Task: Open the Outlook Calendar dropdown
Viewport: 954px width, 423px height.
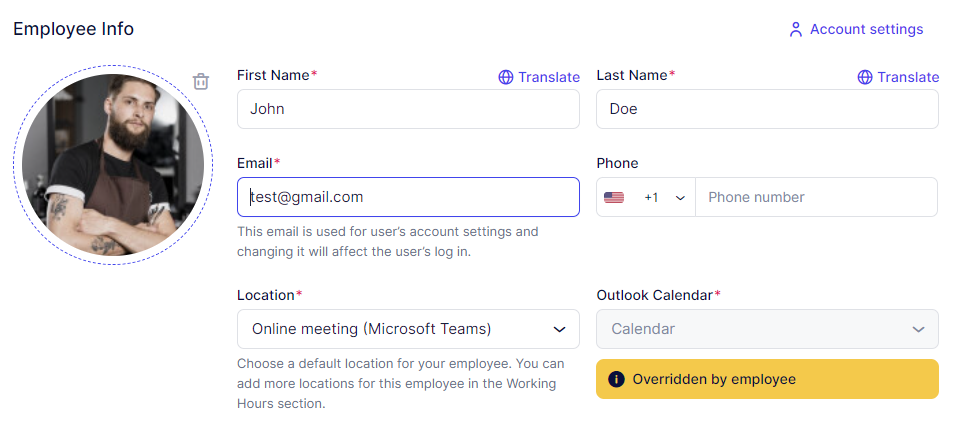Action: [x=767, y=329]
